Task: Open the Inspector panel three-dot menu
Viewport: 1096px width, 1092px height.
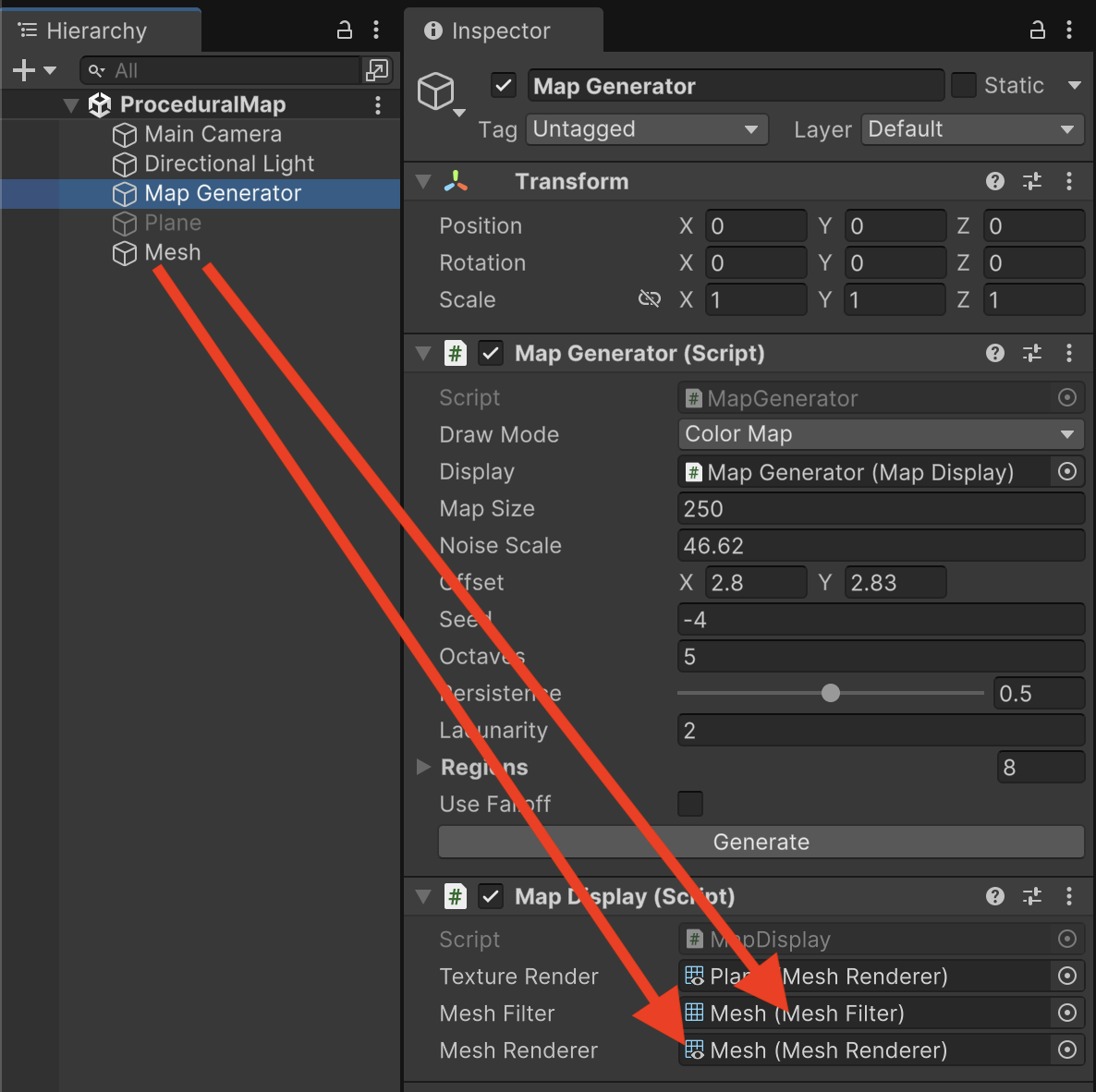Action: point(1069,30)
